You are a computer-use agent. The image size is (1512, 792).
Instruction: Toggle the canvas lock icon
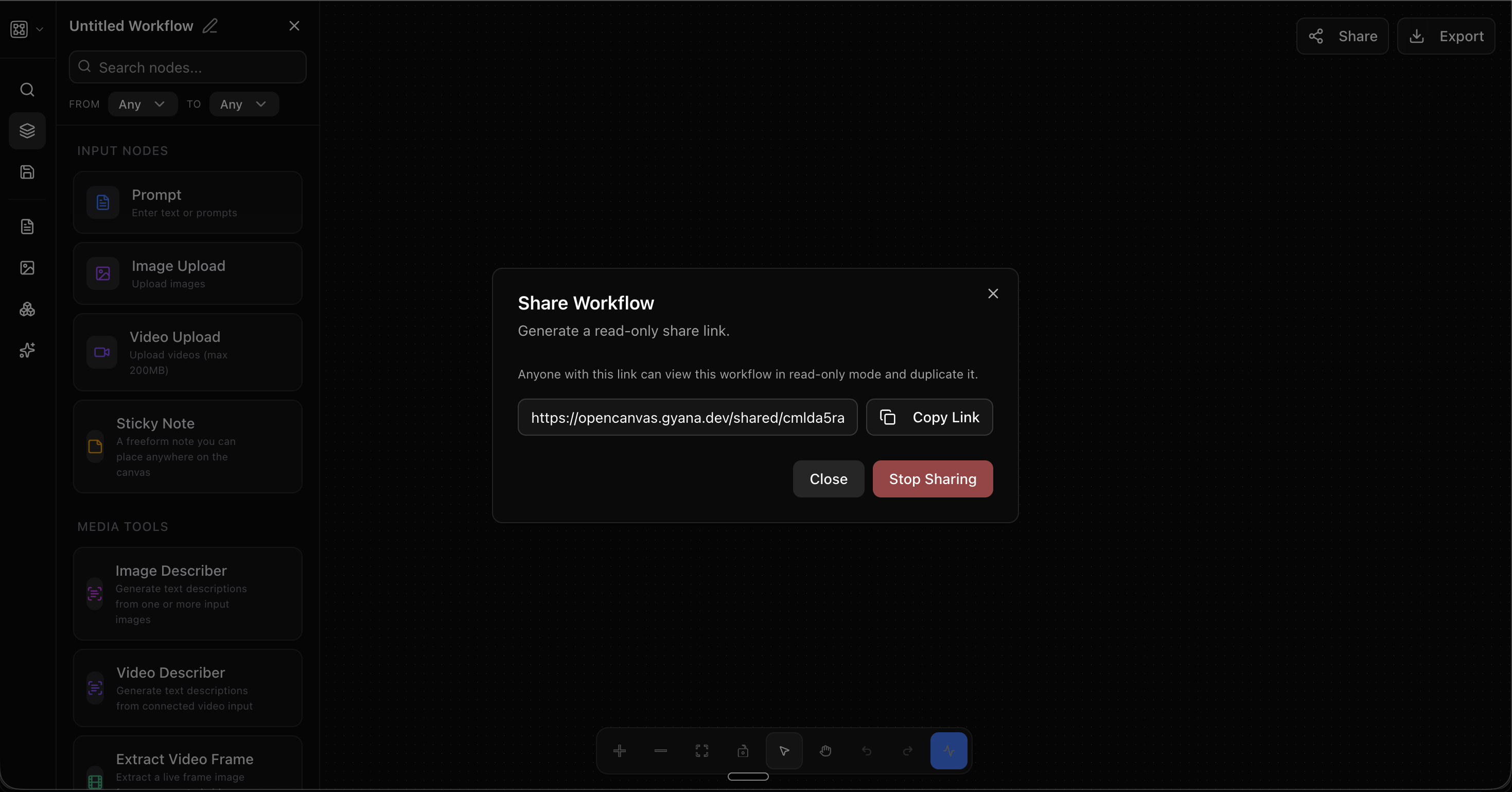[743, 750]
